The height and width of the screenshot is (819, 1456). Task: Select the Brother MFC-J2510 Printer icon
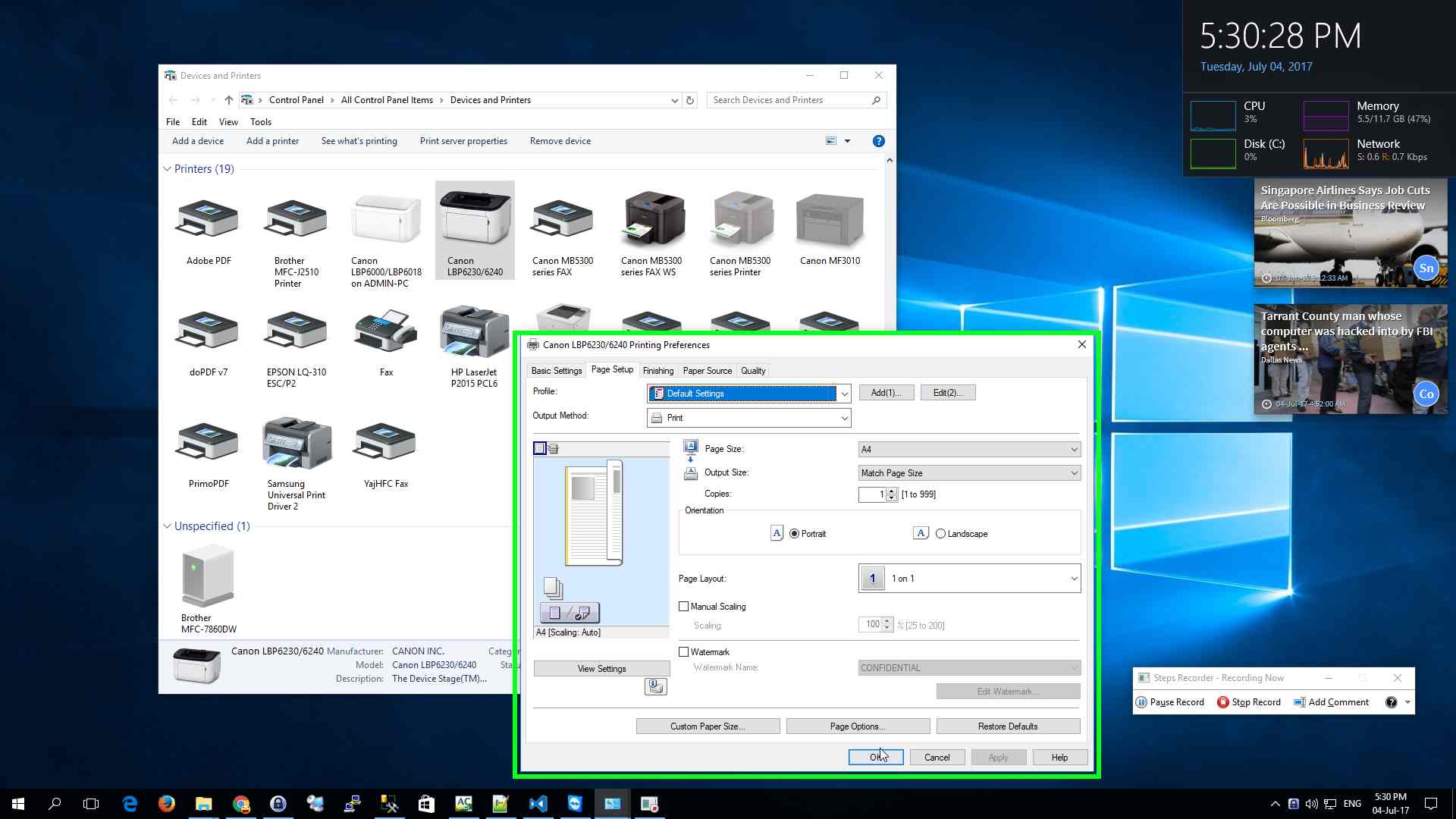pos(296,220)
